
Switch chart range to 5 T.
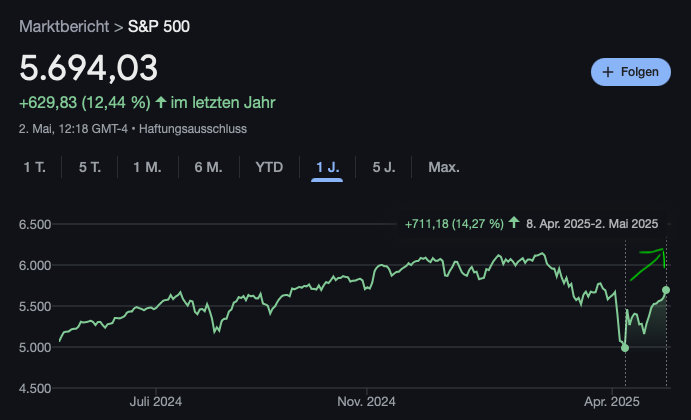[90, 167]
